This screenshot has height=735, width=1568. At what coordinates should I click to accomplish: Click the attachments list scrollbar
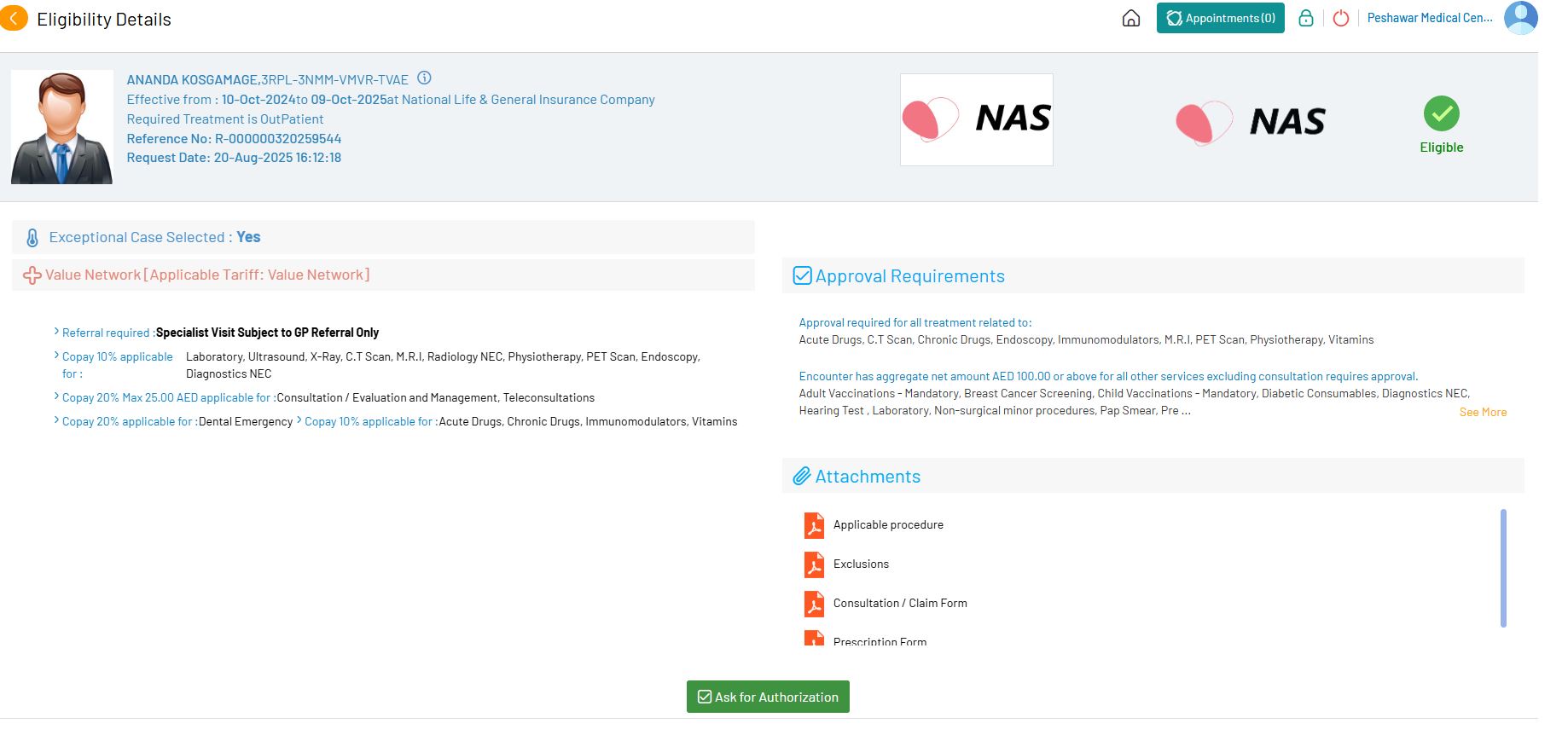click(1502, 568)
